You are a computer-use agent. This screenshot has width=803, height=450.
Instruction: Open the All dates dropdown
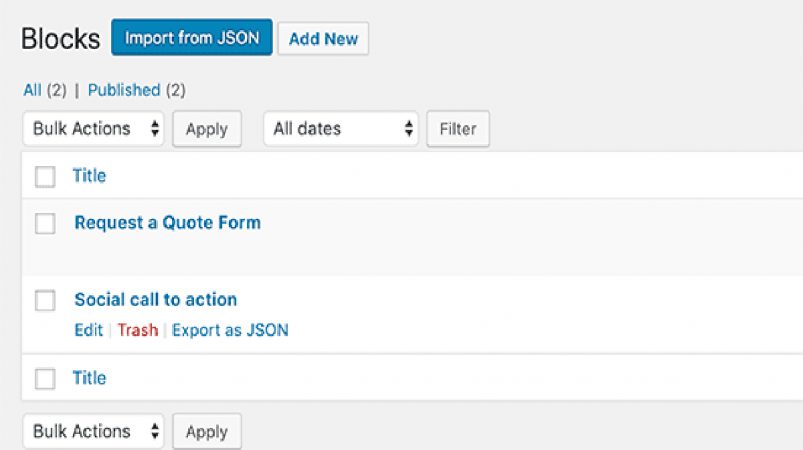click(341, 128)
